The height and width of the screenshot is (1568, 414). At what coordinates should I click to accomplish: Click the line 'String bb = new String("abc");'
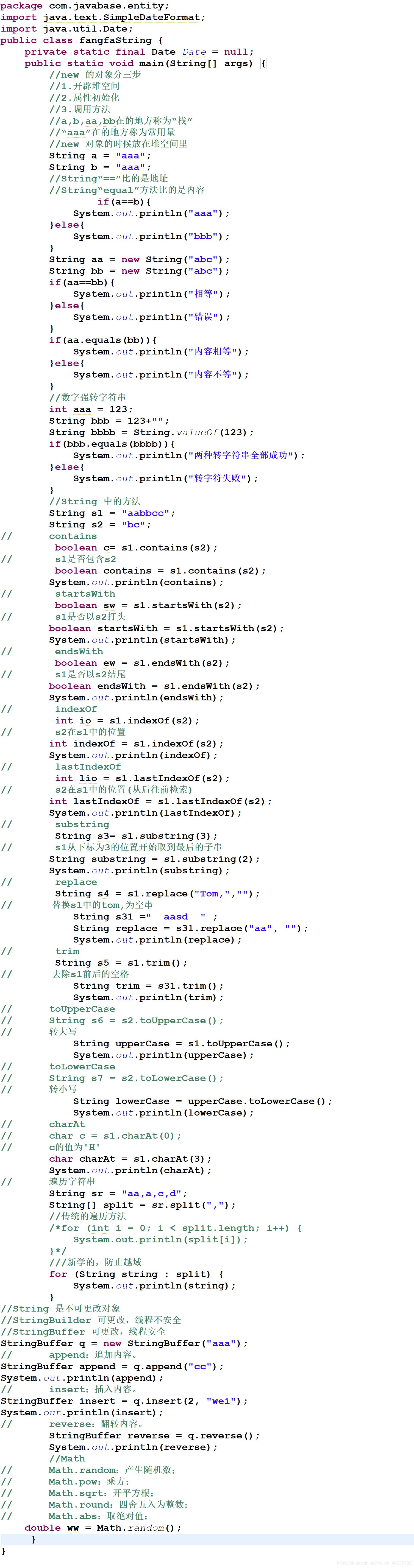coord(140,271)
